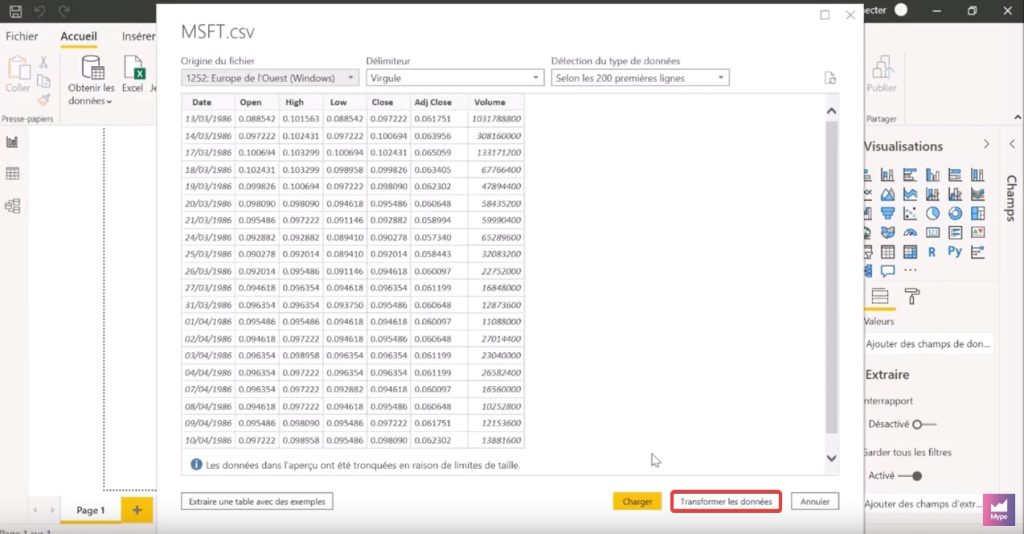Select the scatter chart visual
Viewport: 1024px width, 534px height.
(910, 213)
